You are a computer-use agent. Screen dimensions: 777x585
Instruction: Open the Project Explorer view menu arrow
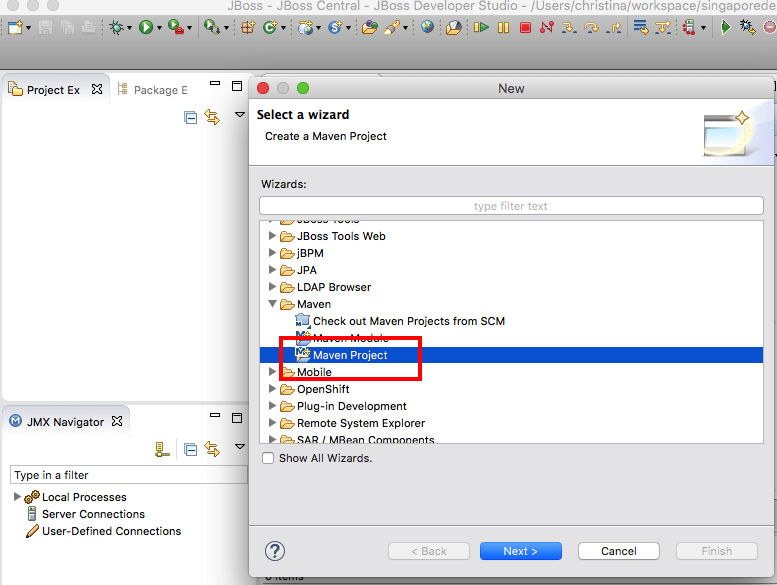click(240, 115)
